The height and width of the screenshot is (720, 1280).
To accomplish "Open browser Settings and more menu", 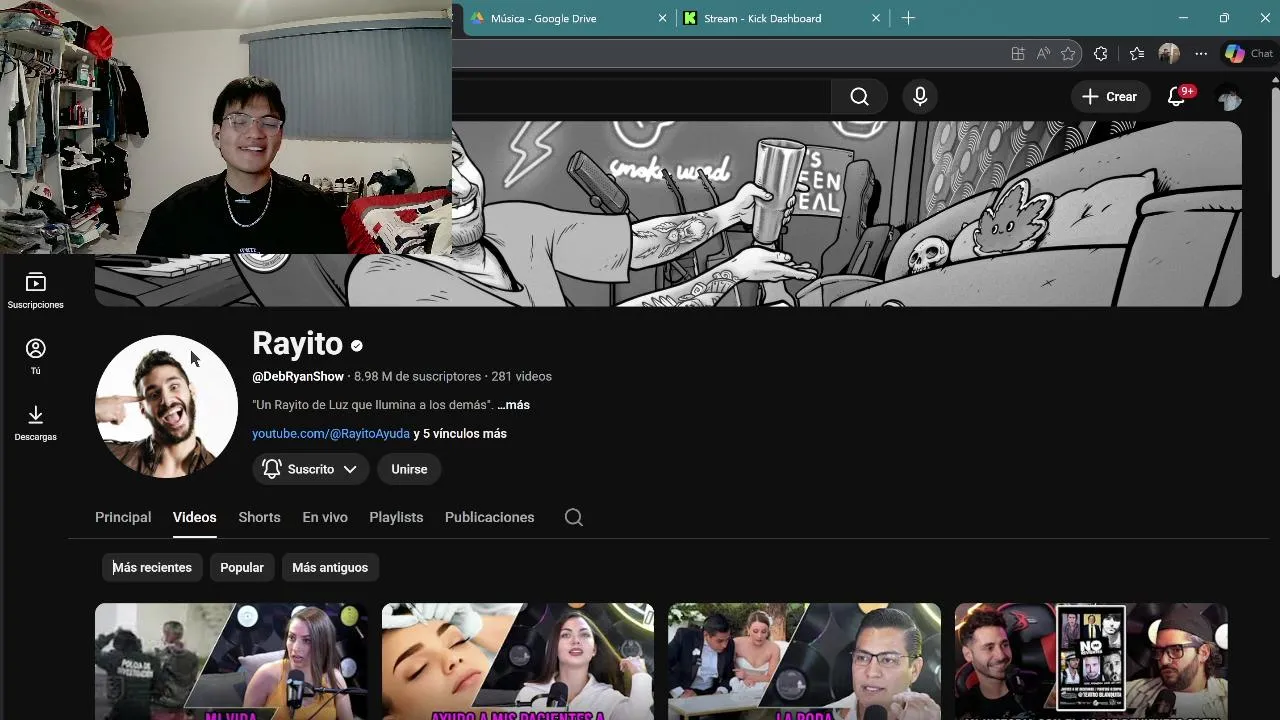I will [1201, 54].
